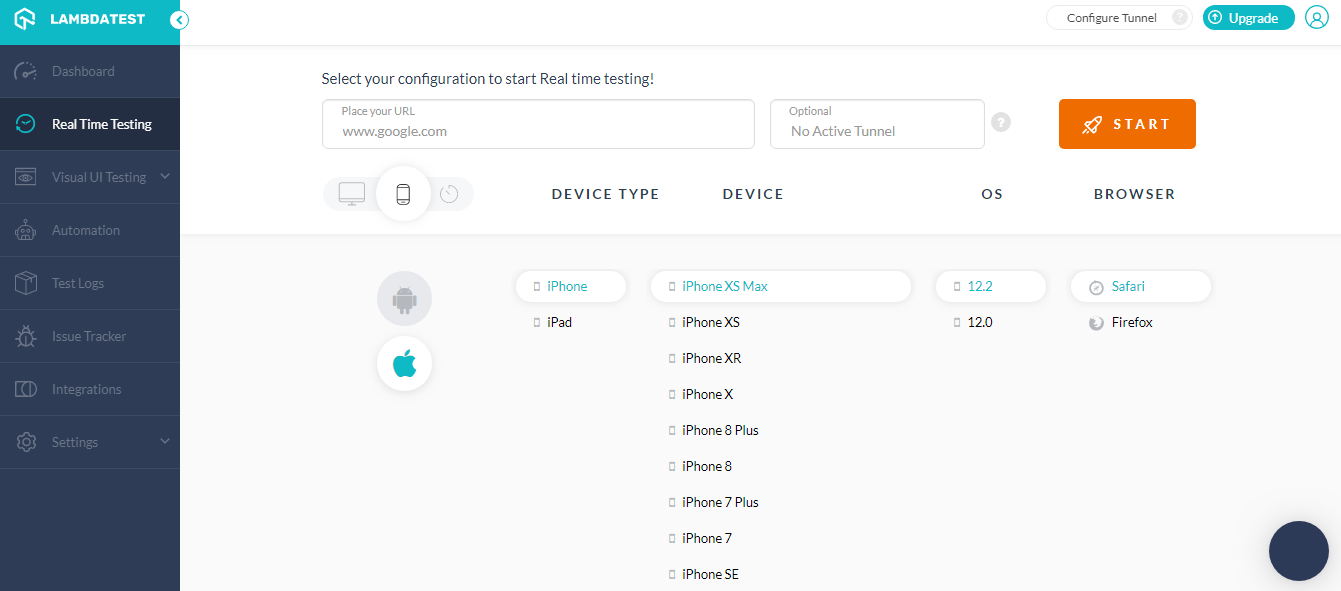Open the user account profile icon
Viewport: 1341px width, 591px height.
(1316, 17)
